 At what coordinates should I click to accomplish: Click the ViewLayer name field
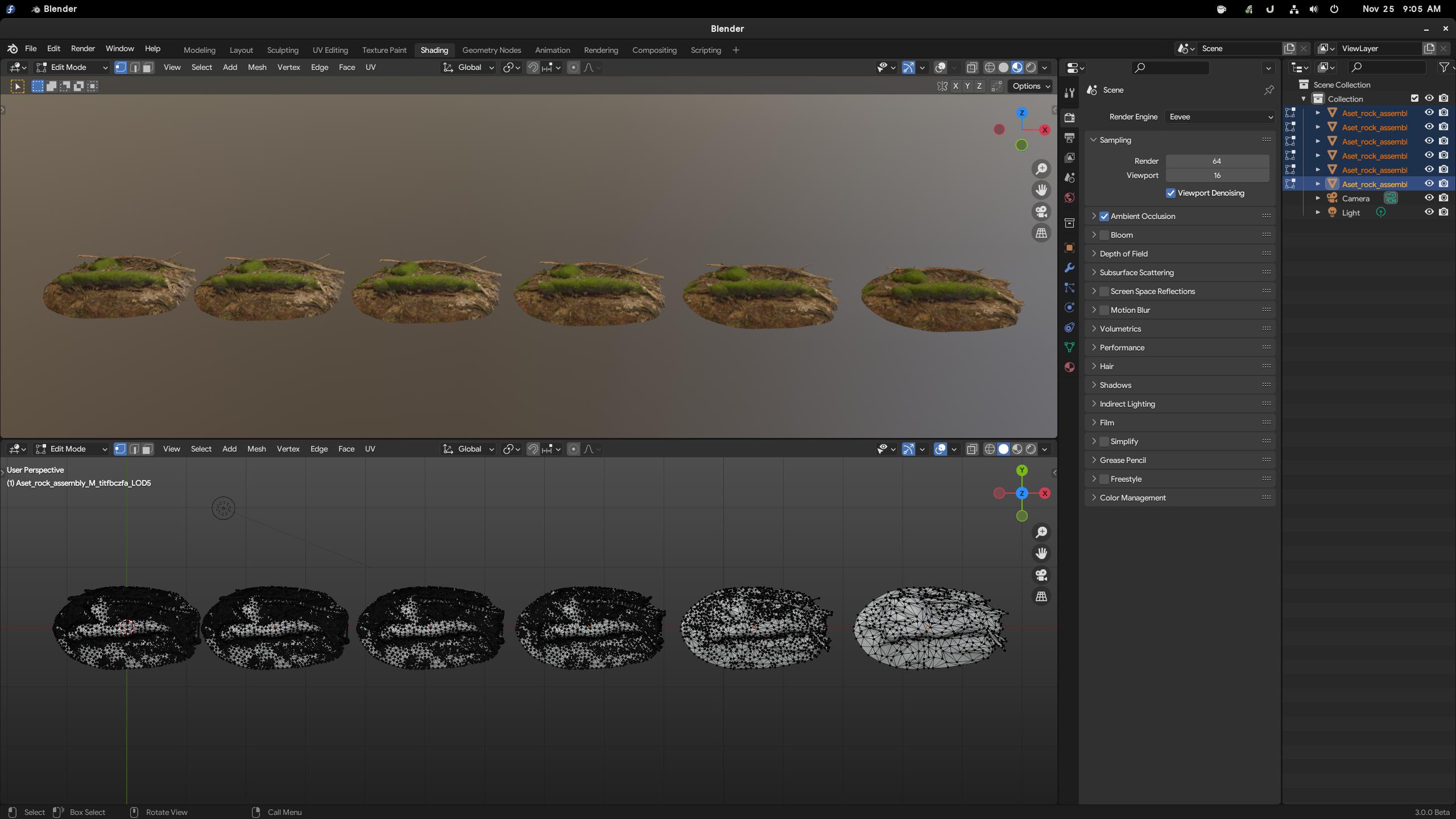pyautogui.click(x=1379, y=49)
